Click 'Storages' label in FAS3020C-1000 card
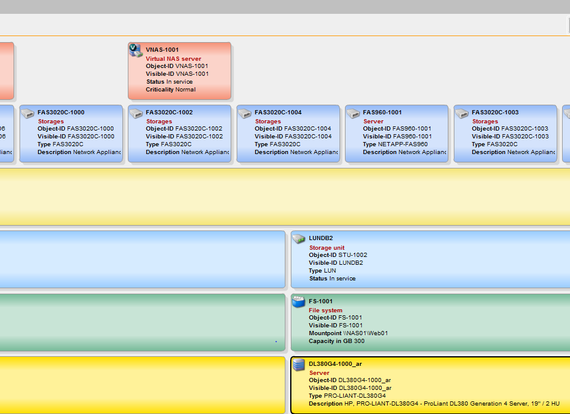The width and height of the screenshot is (570, 414). click(51, 121)
